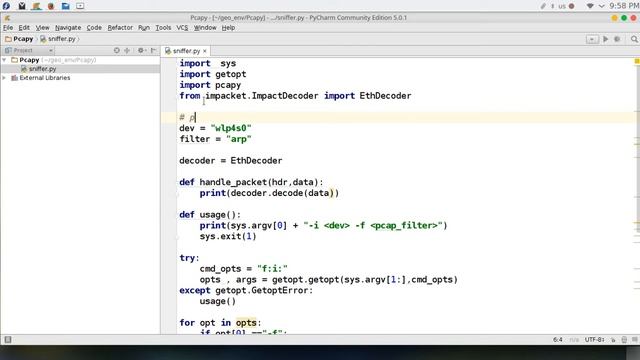Click the Search Everywhere magnifier icon
Viewport: 640px width, 360px height.
point(634,39)
